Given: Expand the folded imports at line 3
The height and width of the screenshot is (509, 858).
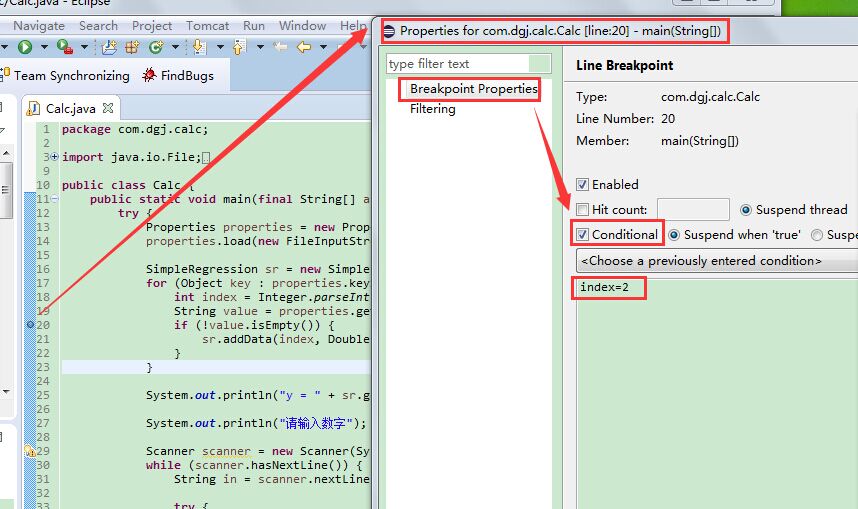Looking at the screenshot, I should point(54,157).
